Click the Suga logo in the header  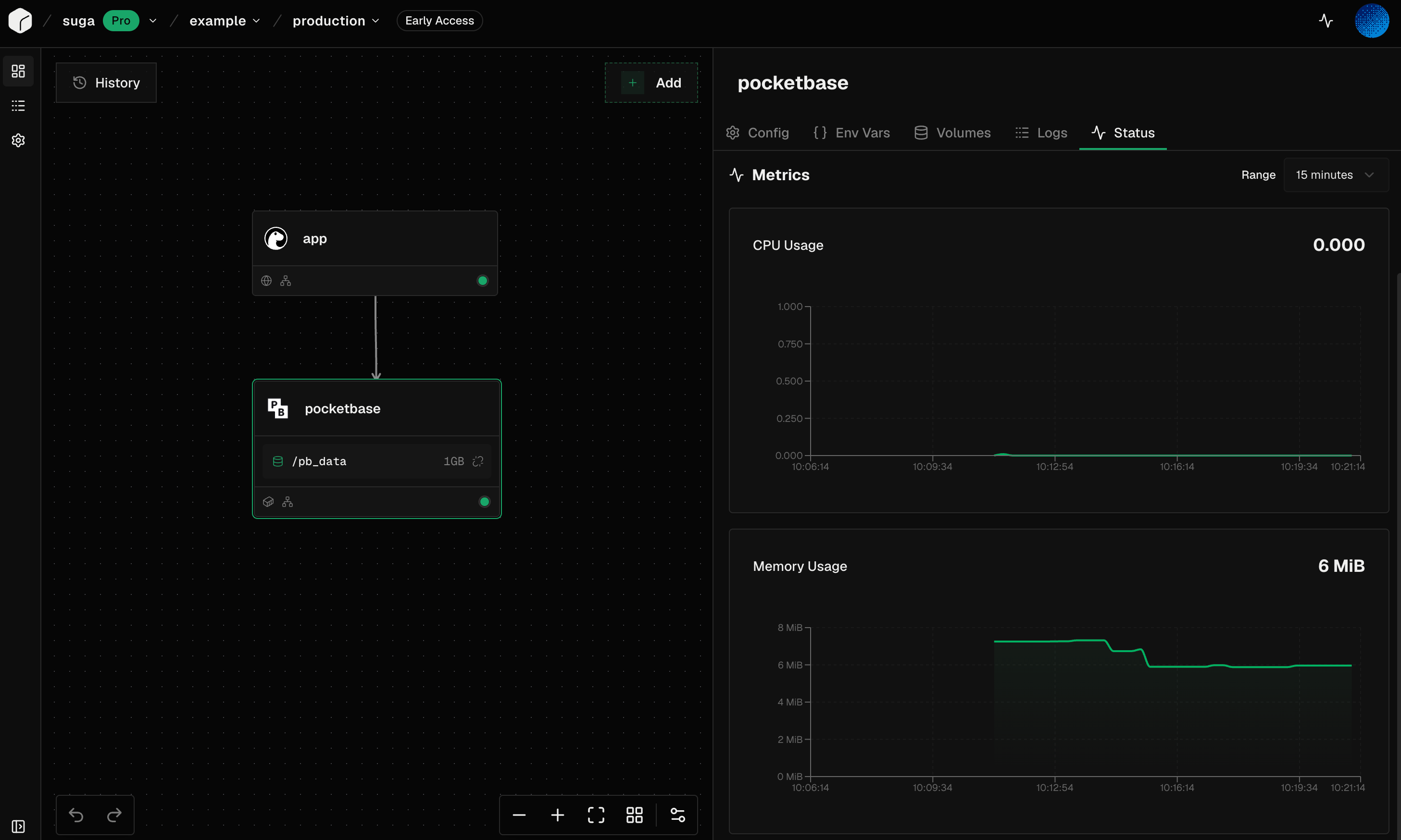pyautogui.click(x=20, y=21)
